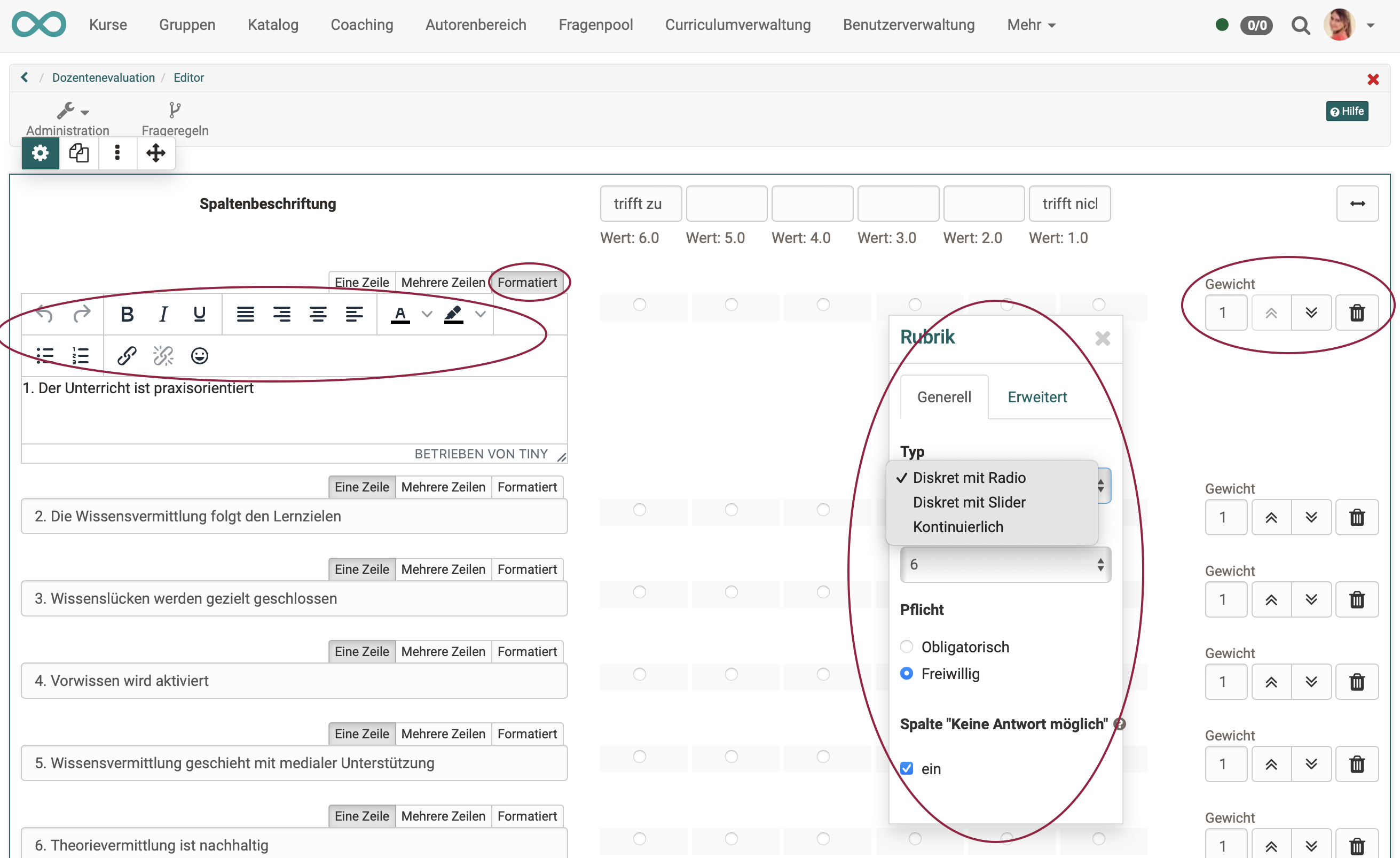
Task: Delete row 2 with trash icon
Action: point(1357,517)
